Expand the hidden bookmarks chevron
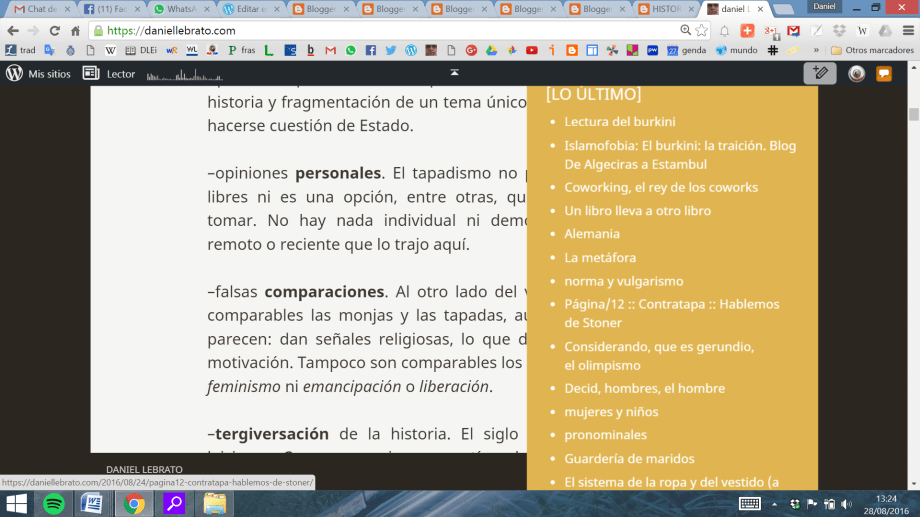 point(816,50)
